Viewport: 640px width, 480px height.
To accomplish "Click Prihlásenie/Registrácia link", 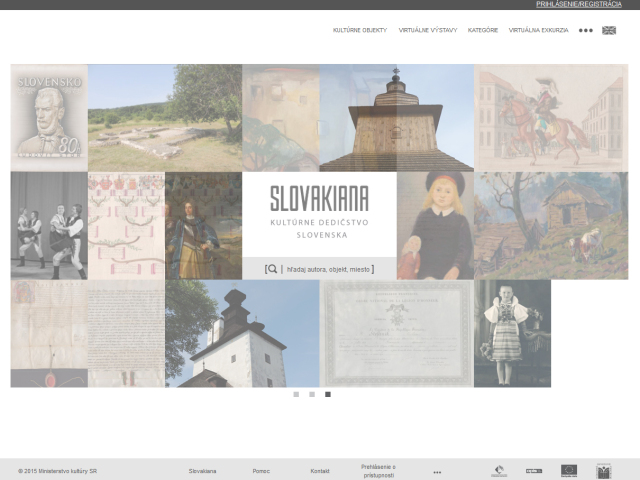I will 579,4.
